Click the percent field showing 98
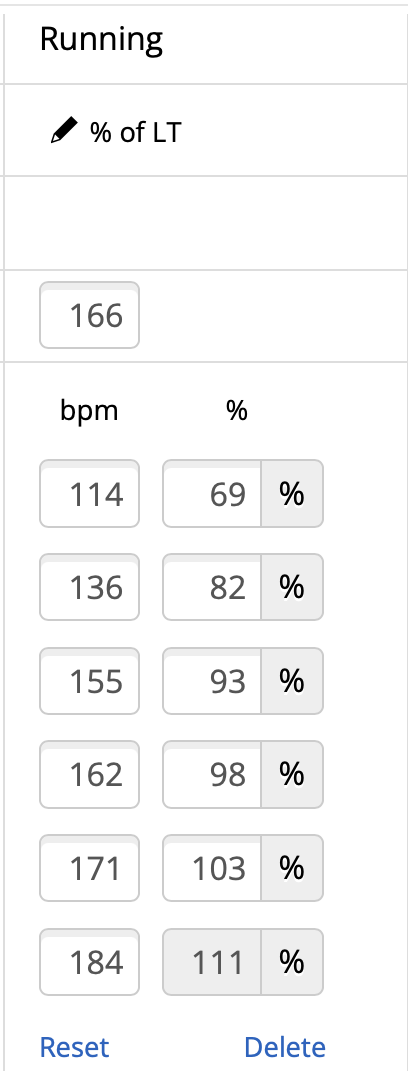Viewport: 408px width, 1082px height. point(212,774)
